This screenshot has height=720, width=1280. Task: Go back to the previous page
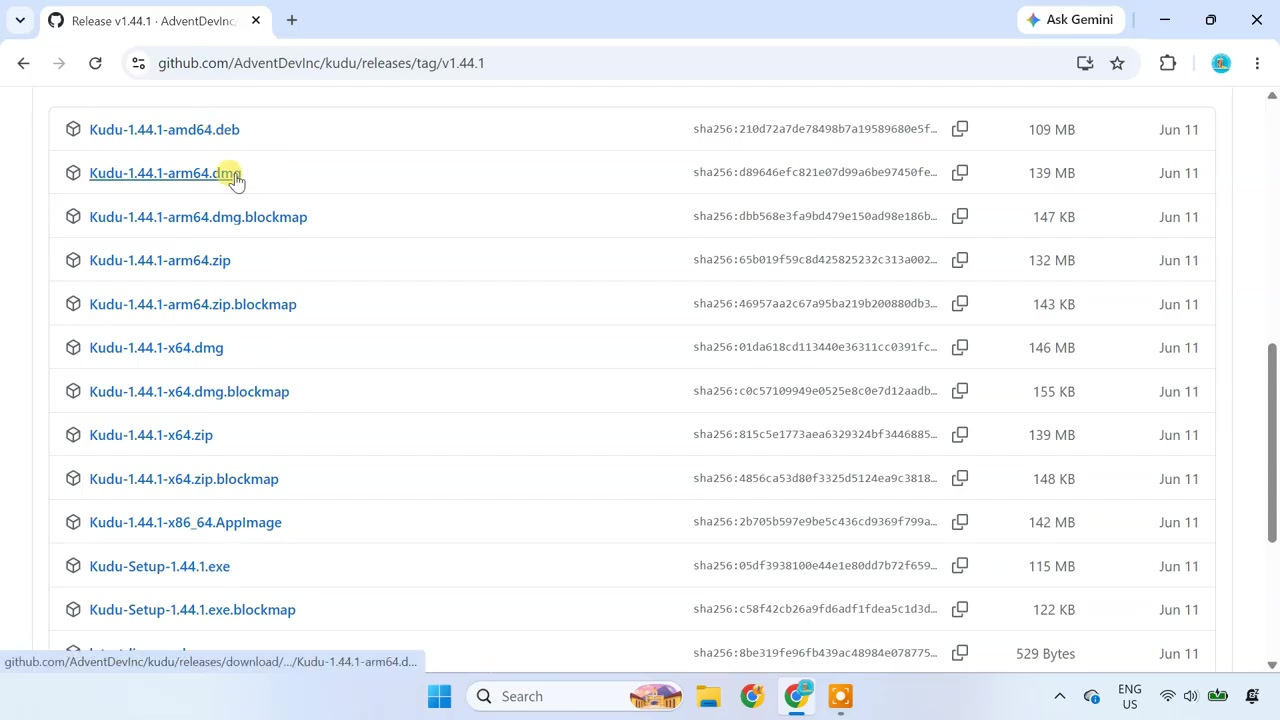click(24, 63)
